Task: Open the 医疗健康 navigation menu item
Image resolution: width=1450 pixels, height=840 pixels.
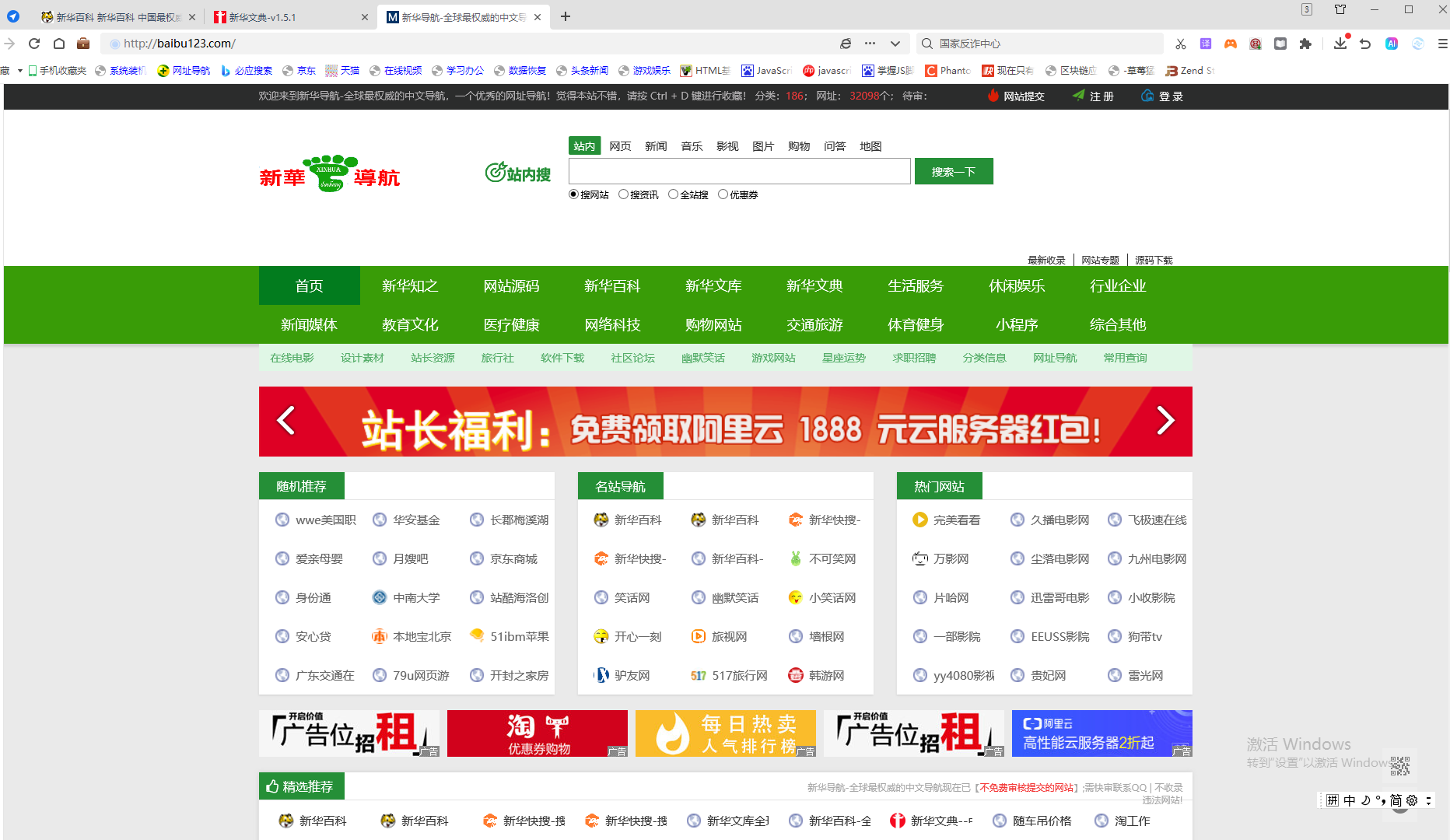Action: pyautogui.click(x=511, y=324)
